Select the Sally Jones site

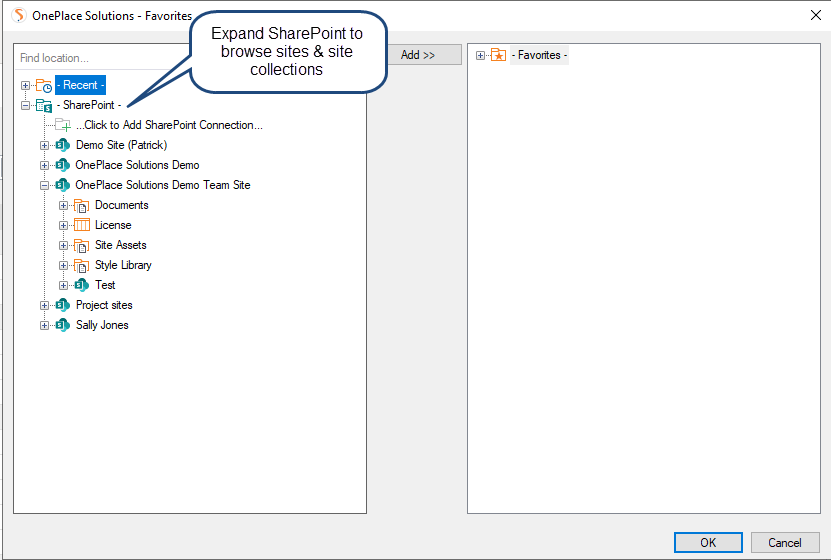pyautogui.click(x=102, y=326)
